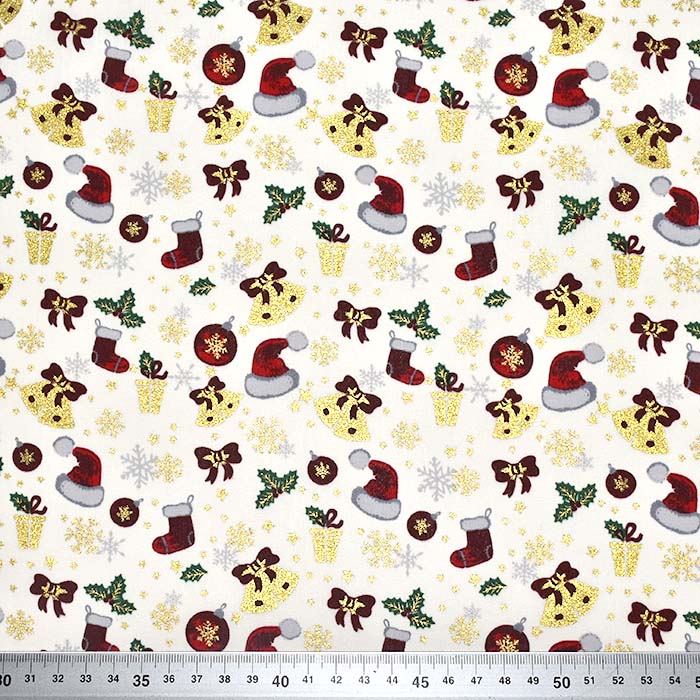Click the red stocking just above ruler 44
Image resolution: width=700 pixels, height=700 pixels.
(x=396, y=636)
